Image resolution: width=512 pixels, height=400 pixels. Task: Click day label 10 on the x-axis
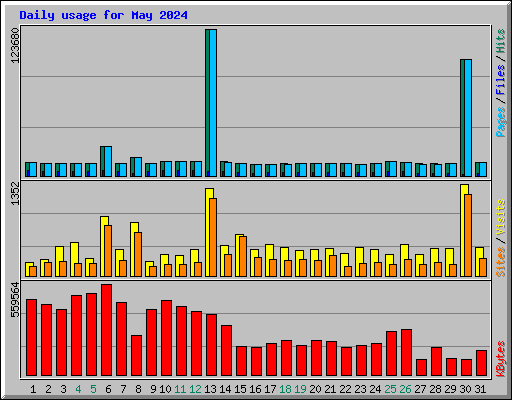(x=165, y=389)
